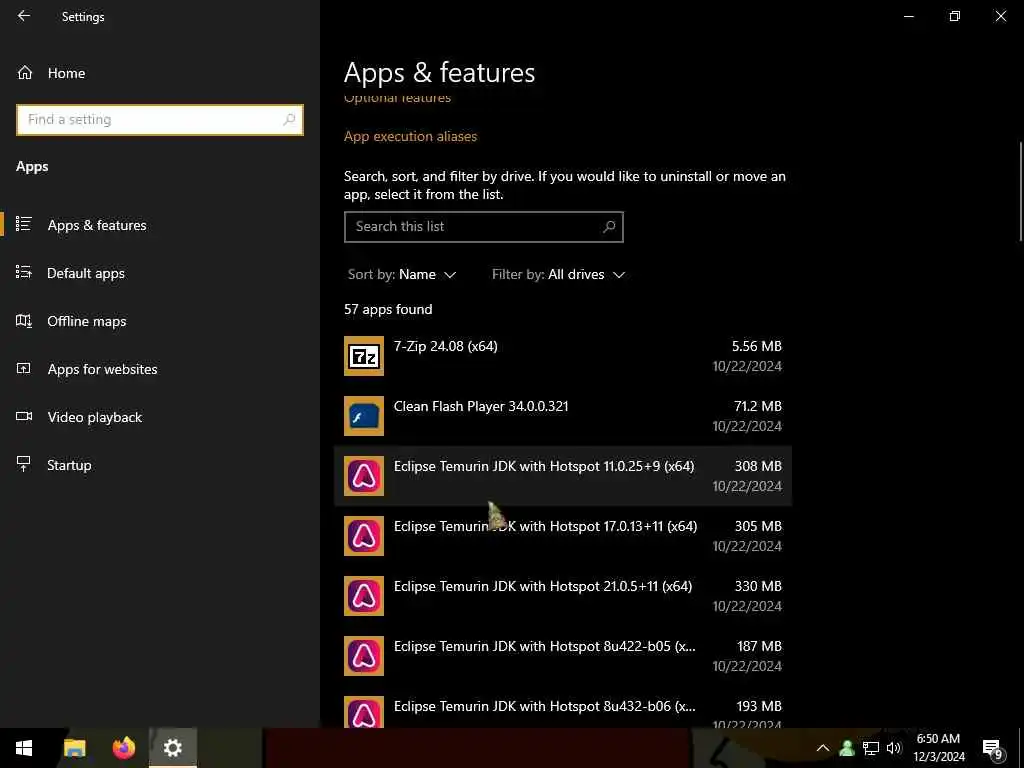The height and width of the screenshot is (768, 1024).
Task: Open the taskbar clock and date
Action: pyautogui.click(x=938, y=748)
